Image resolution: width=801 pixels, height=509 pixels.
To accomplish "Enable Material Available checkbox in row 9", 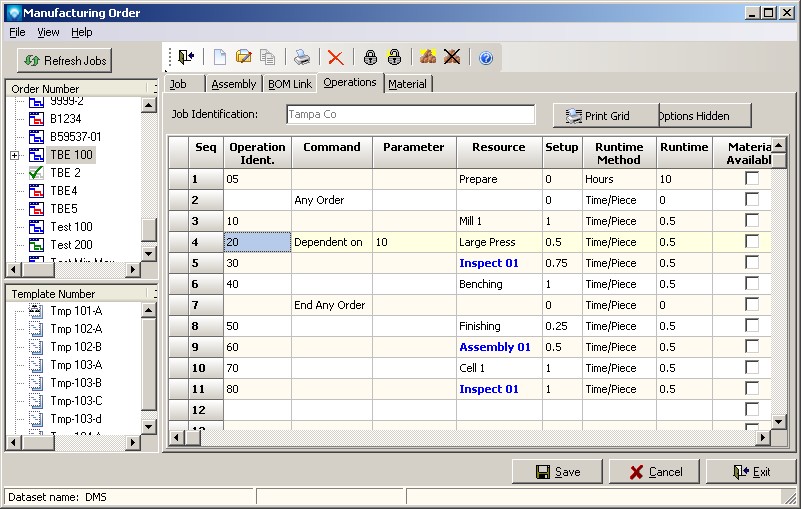I will tap(752, 347).
